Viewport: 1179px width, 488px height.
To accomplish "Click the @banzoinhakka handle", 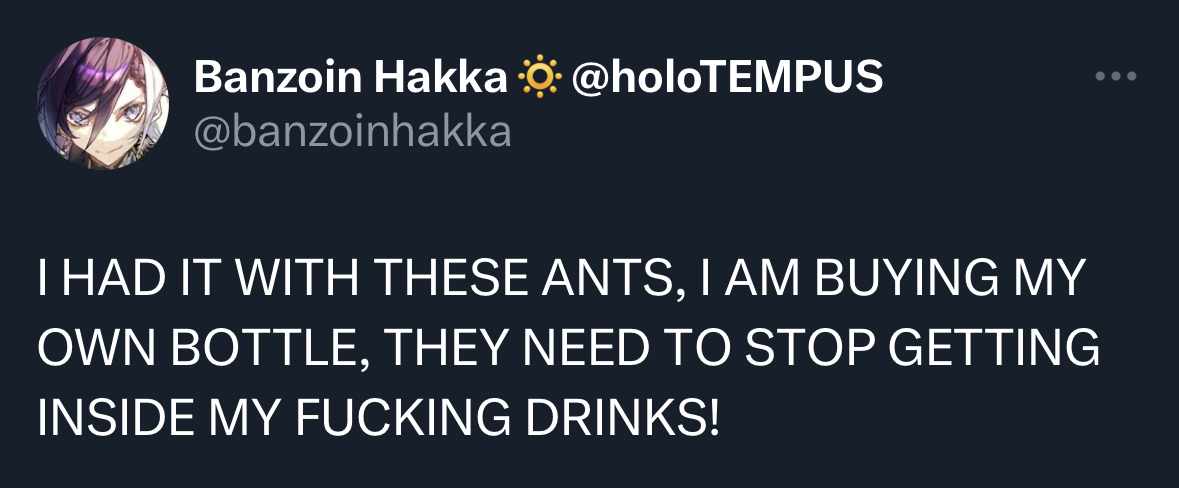I will 352,131.
